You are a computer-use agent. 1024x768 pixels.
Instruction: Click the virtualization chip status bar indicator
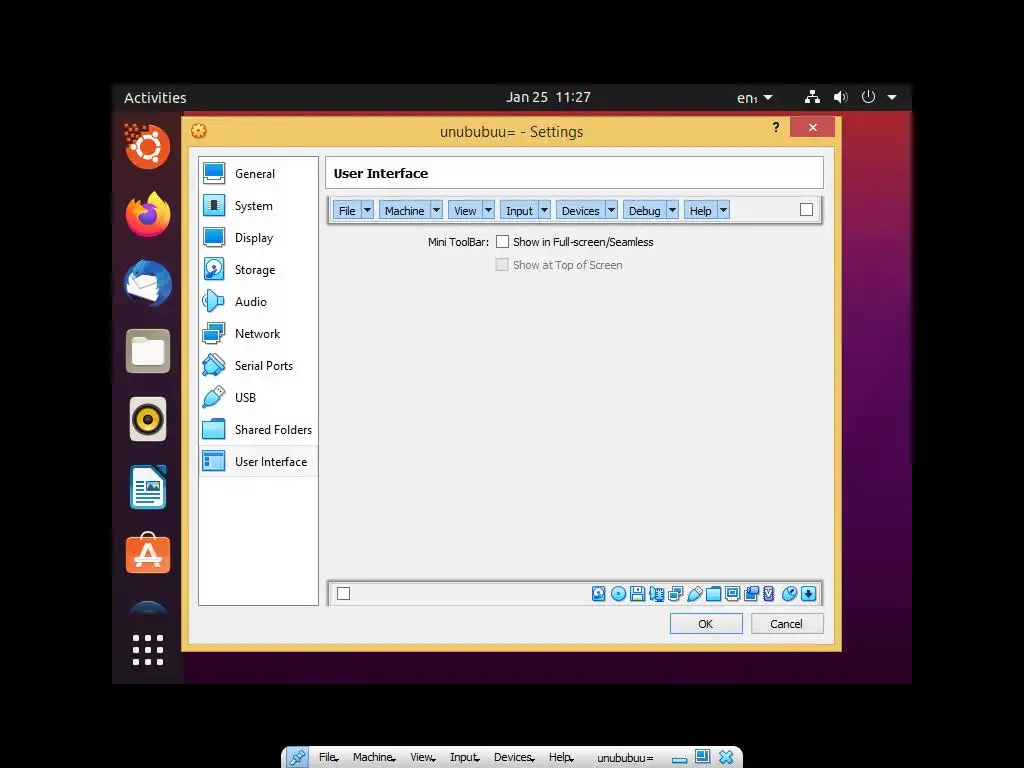pos(769,594)
